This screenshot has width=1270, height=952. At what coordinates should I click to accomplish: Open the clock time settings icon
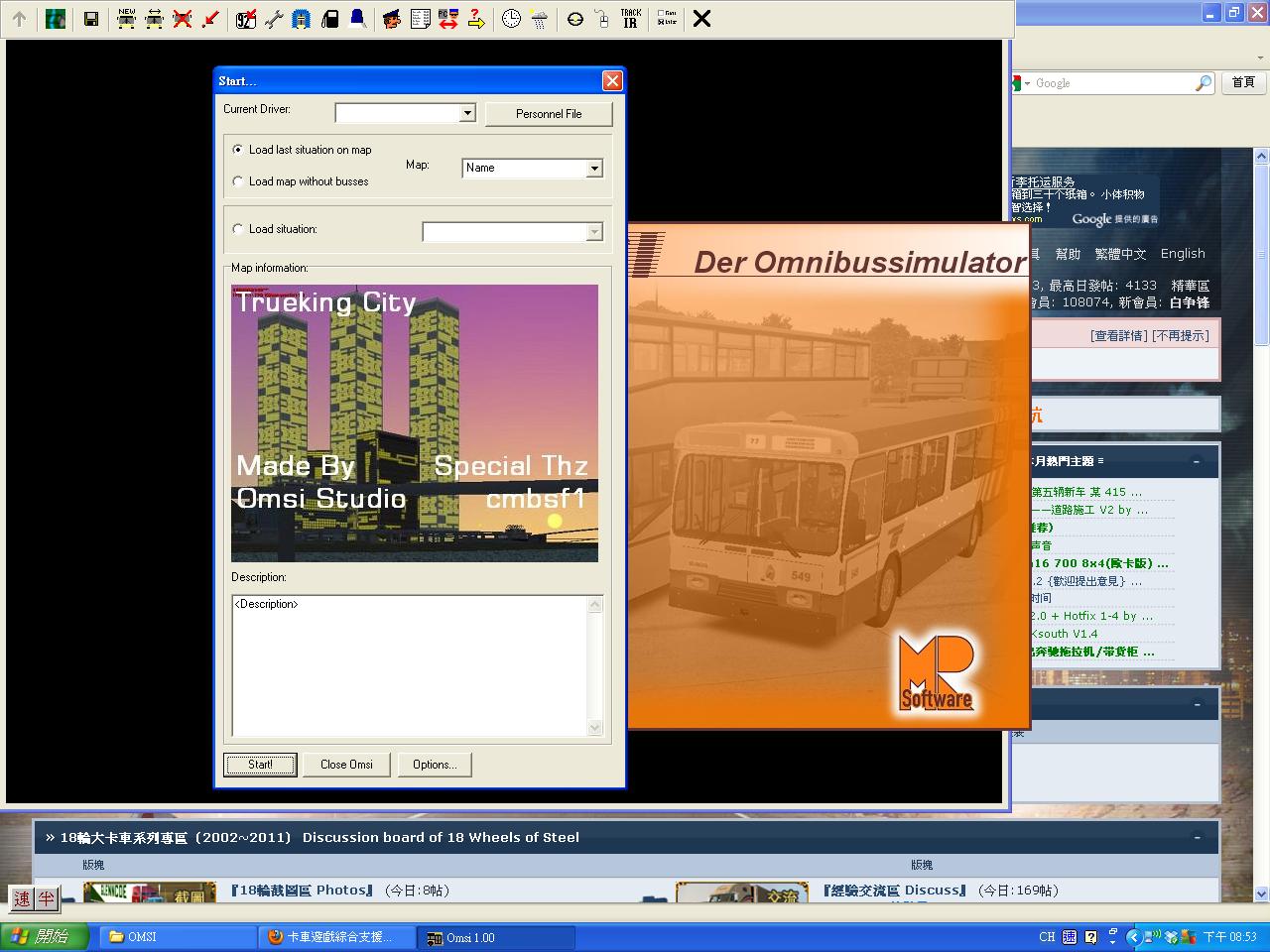click(511, 19)
